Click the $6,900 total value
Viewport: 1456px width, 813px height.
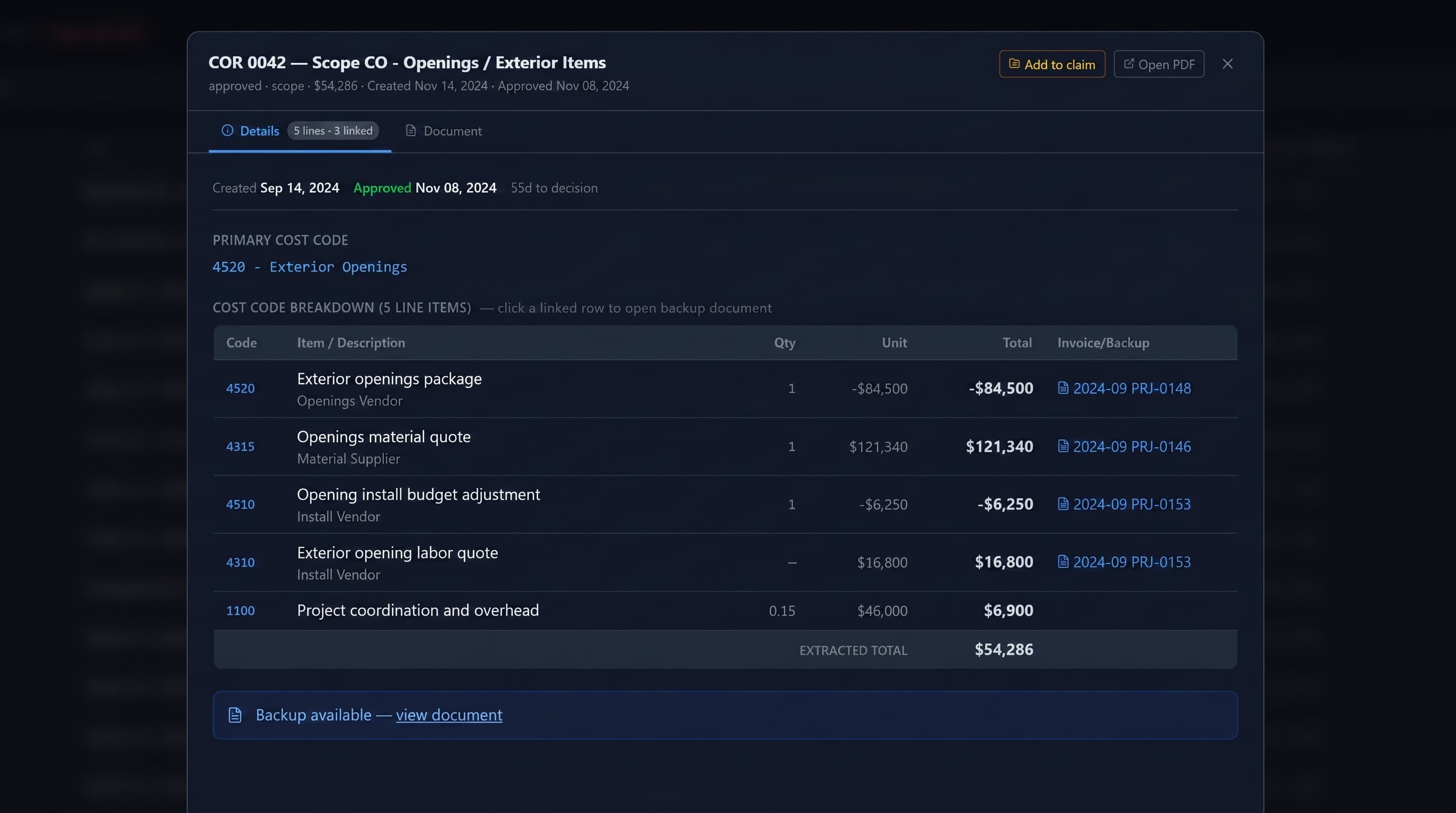coord(1008,611)
